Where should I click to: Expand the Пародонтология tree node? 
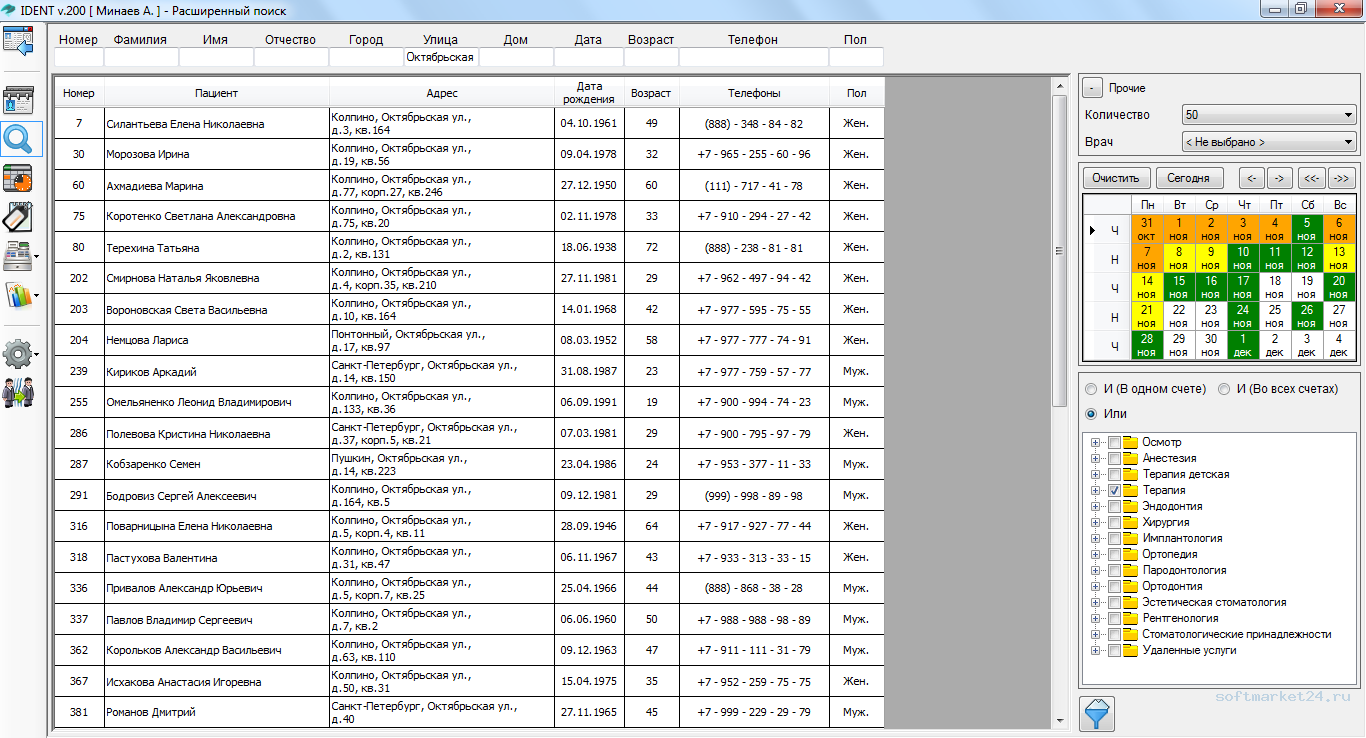tap(1096, 570)
